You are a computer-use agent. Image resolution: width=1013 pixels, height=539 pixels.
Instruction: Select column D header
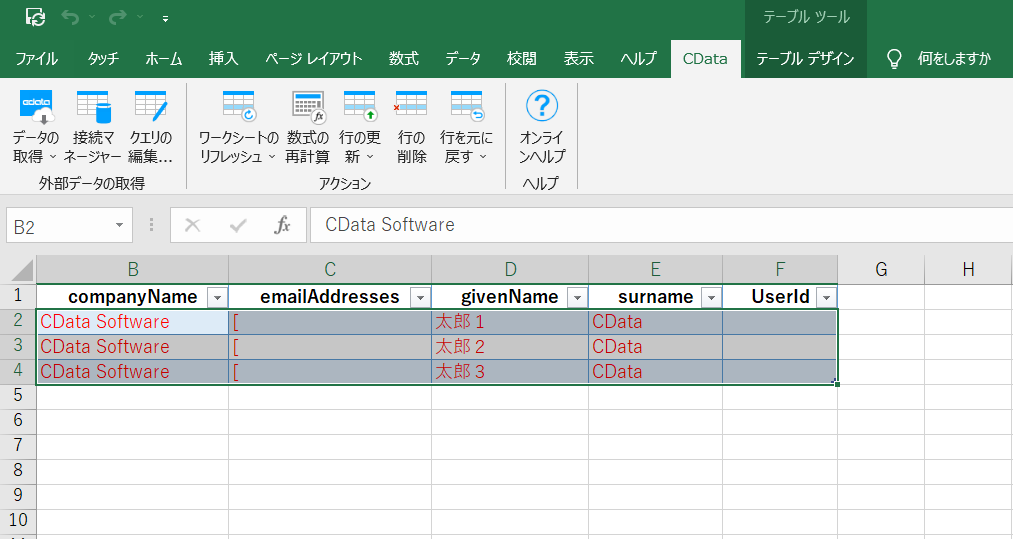coord(510,270)
